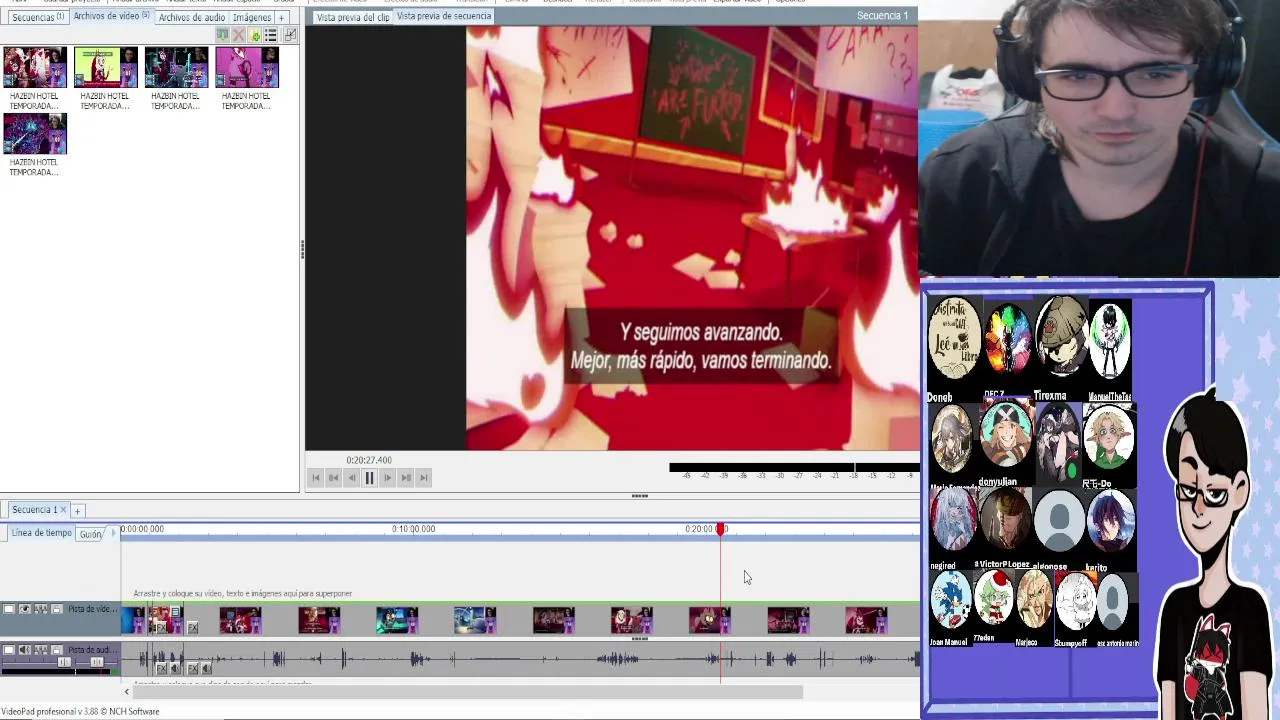Switch media bin to list view

click(270, 35)
